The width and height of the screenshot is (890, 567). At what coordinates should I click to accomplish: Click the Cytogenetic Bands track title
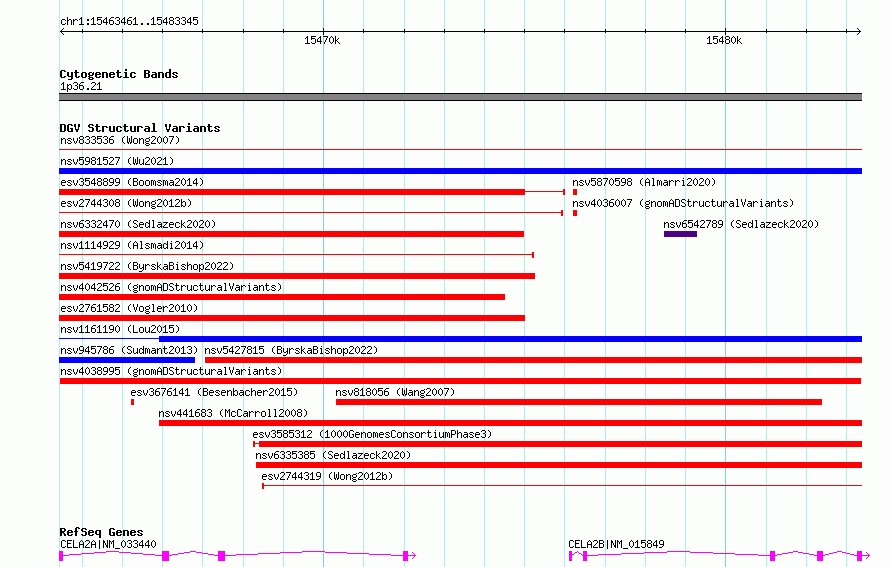(119, 74)
